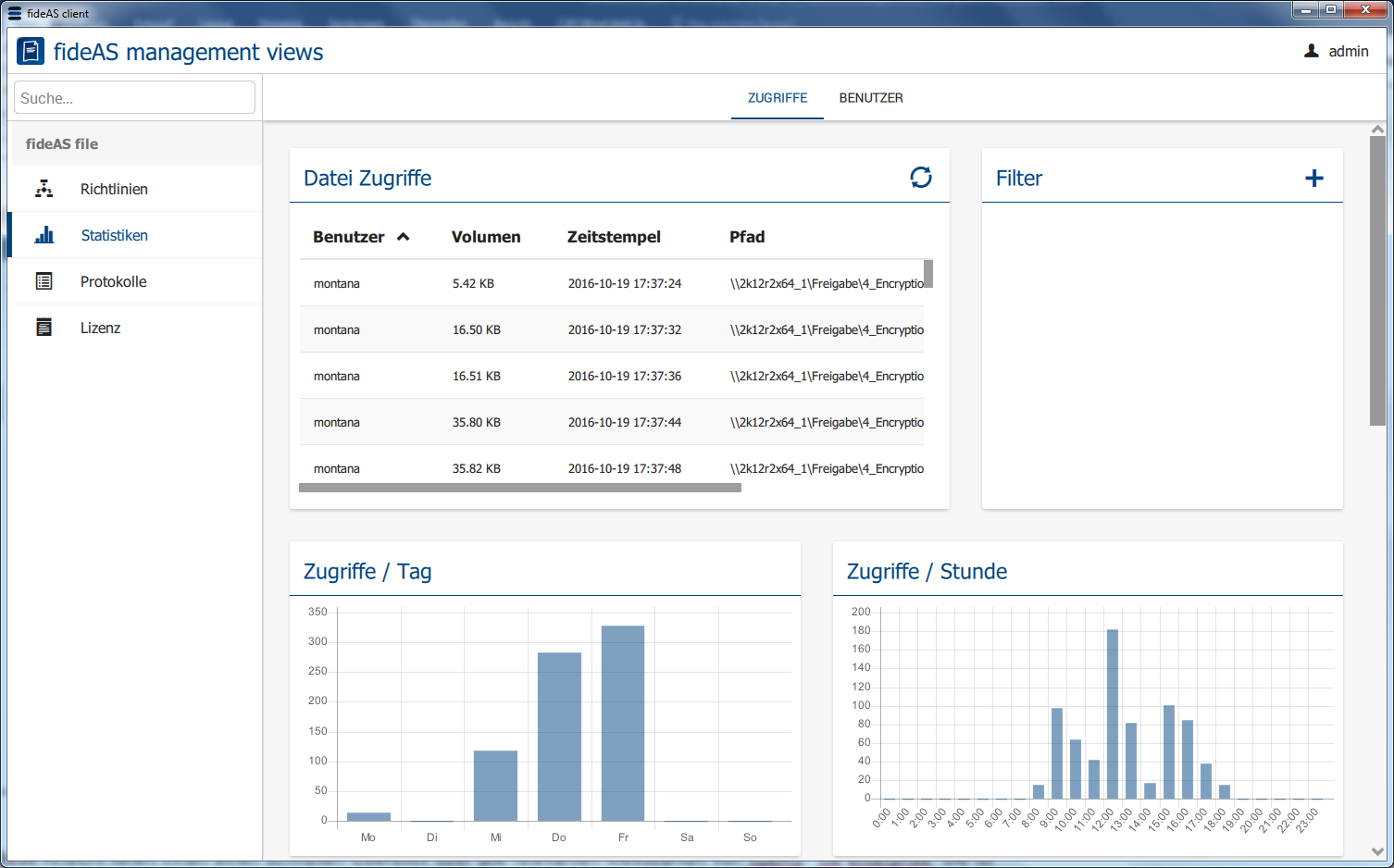Toggle sort arrow next to Benutzer
The width and height of the screenshot is (1394, 868).
404,237
